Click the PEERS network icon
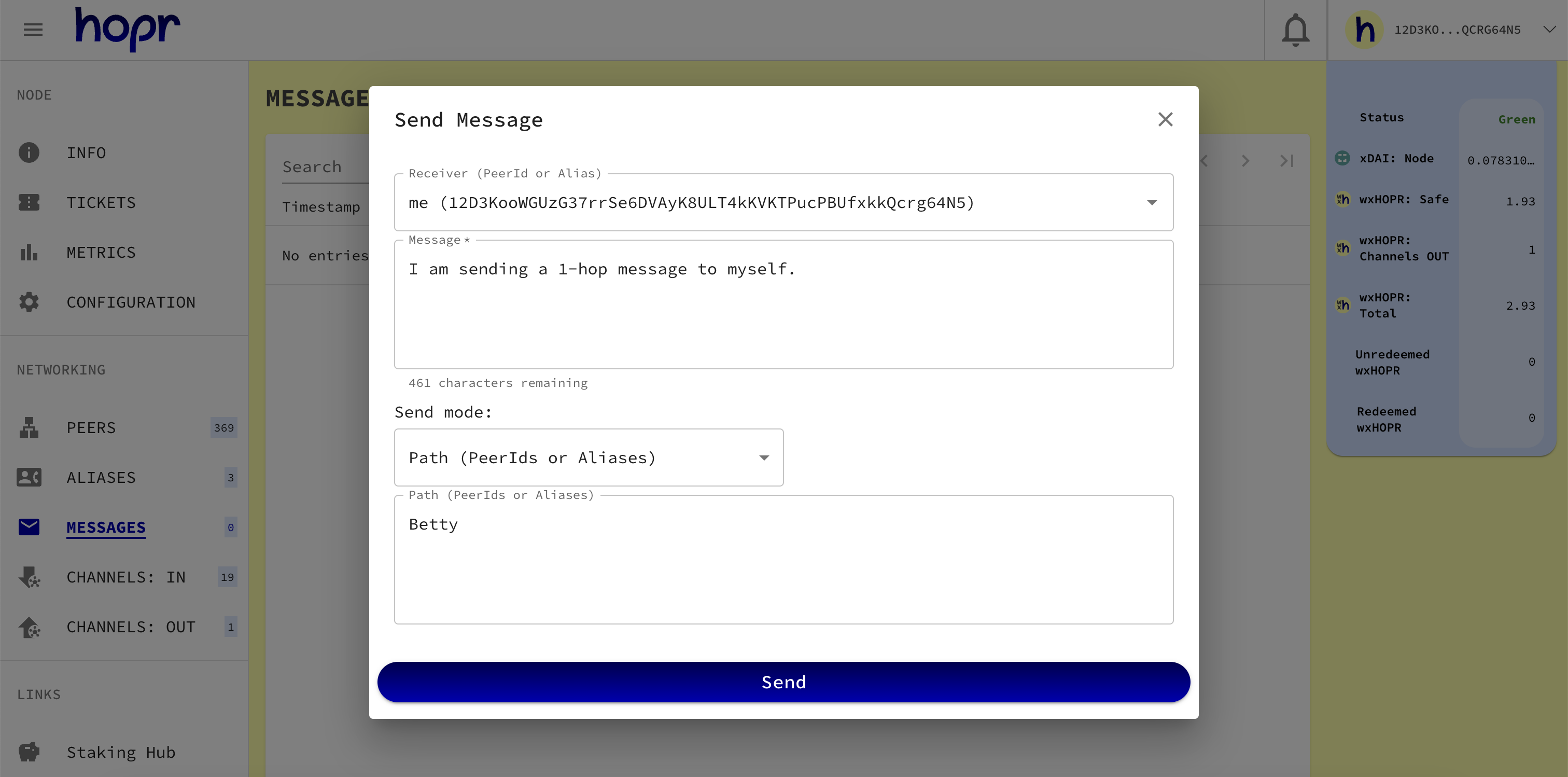Viewport: 1568px width, 777px height. [29, 427]
